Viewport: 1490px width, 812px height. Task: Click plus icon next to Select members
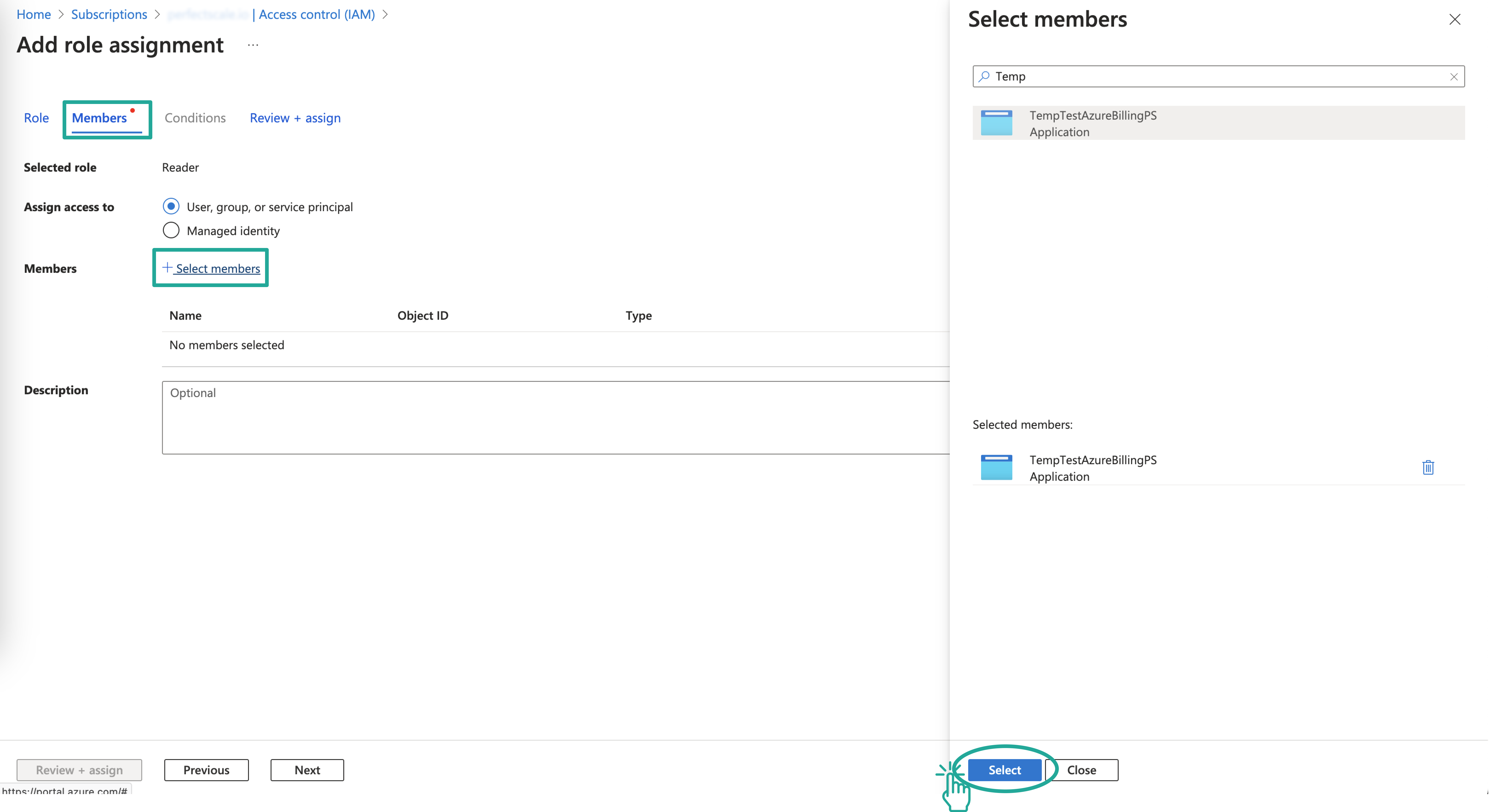[x=167, y=267]
